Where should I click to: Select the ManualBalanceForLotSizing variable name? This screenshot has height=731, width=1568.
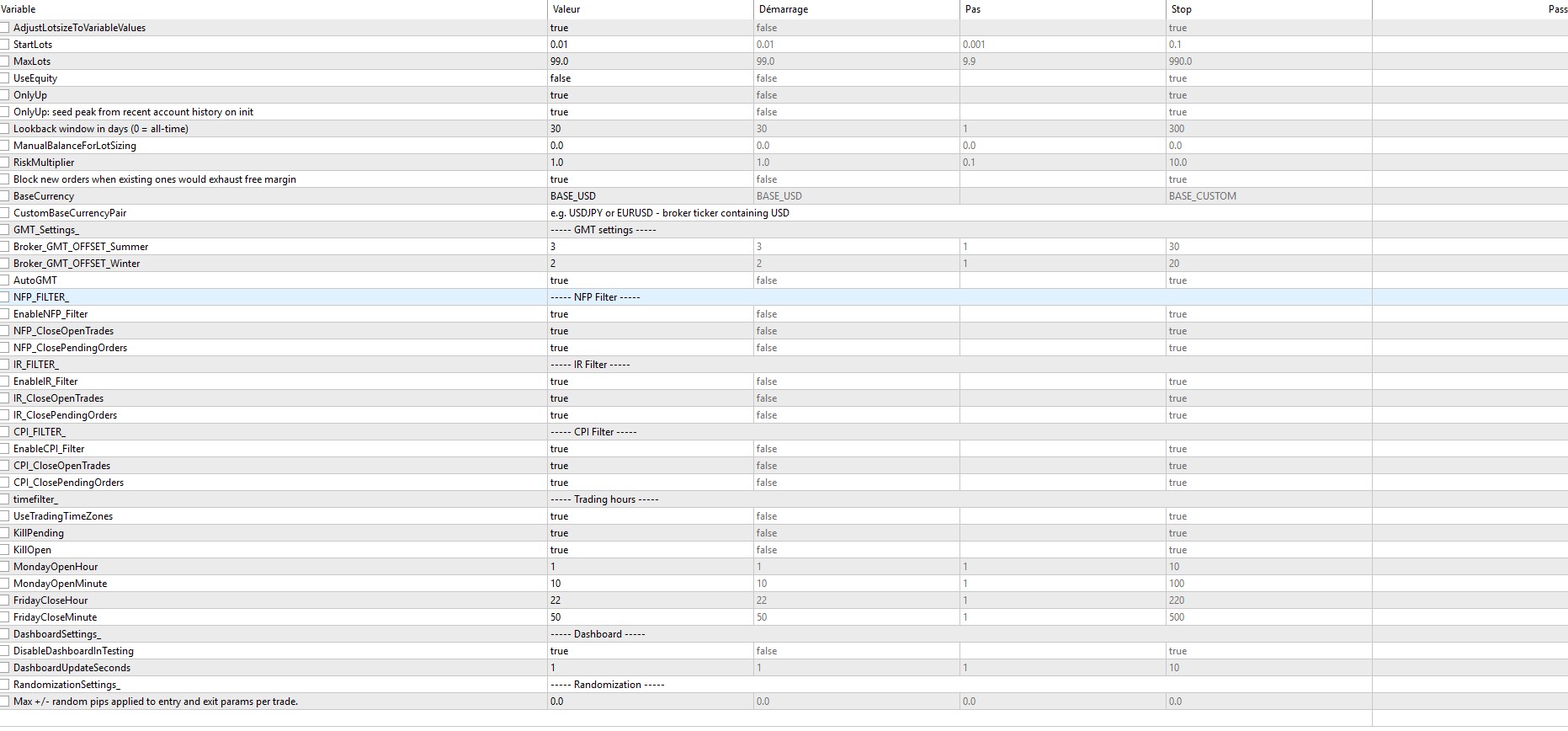(74, 146)
